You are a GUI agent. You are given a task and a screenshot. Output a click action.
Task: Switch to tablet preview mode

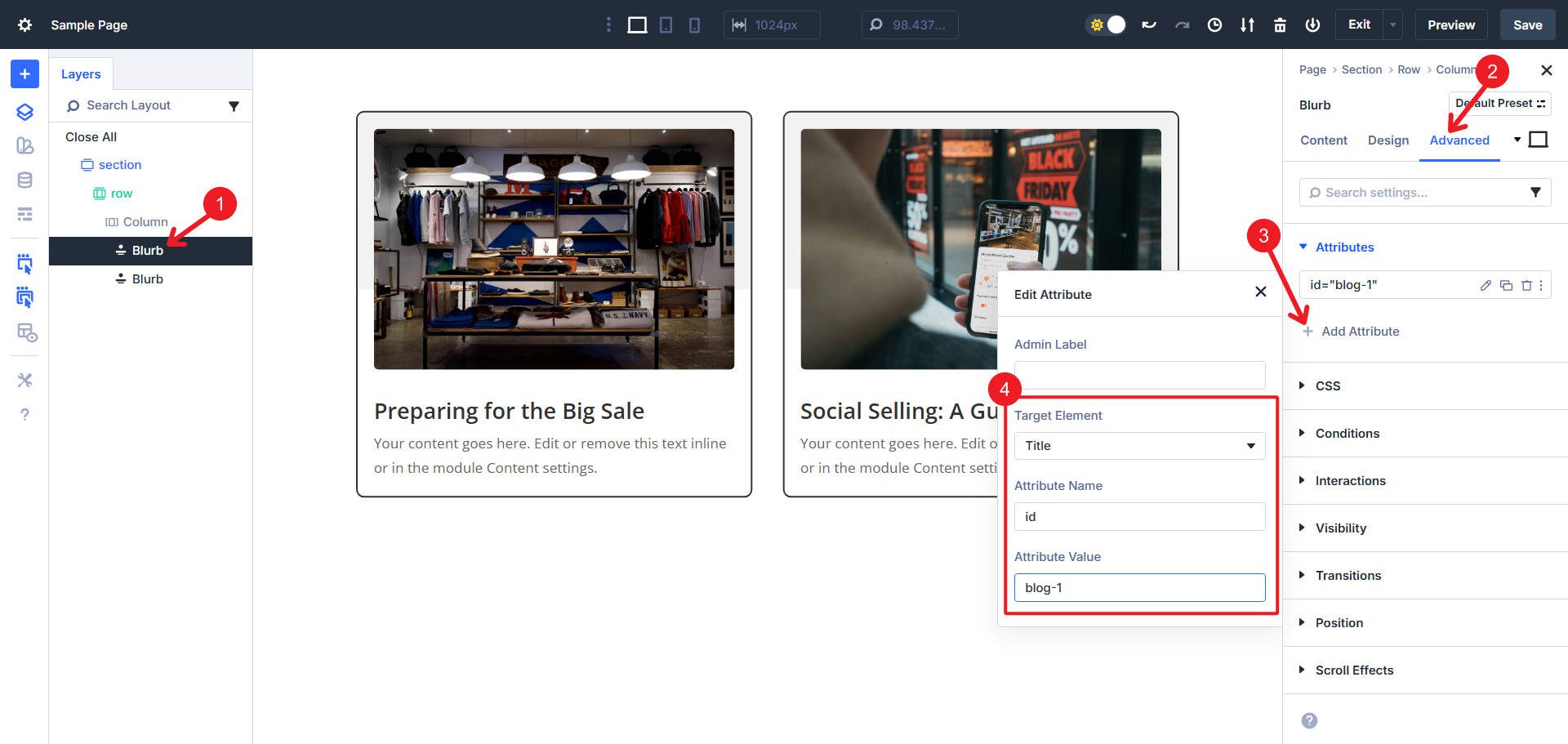(665, 25)
